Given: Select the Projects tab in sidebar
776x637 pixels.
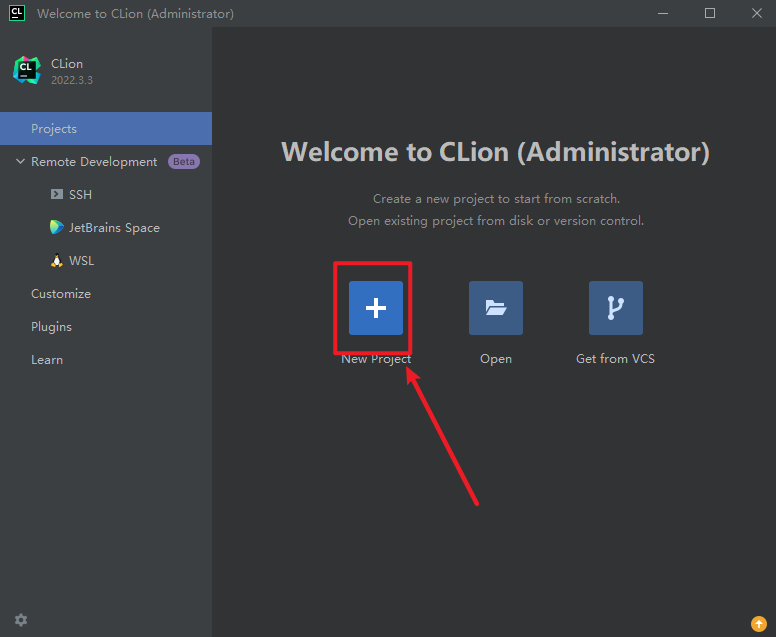Looking at the screenshot, I should coord(54,129).
